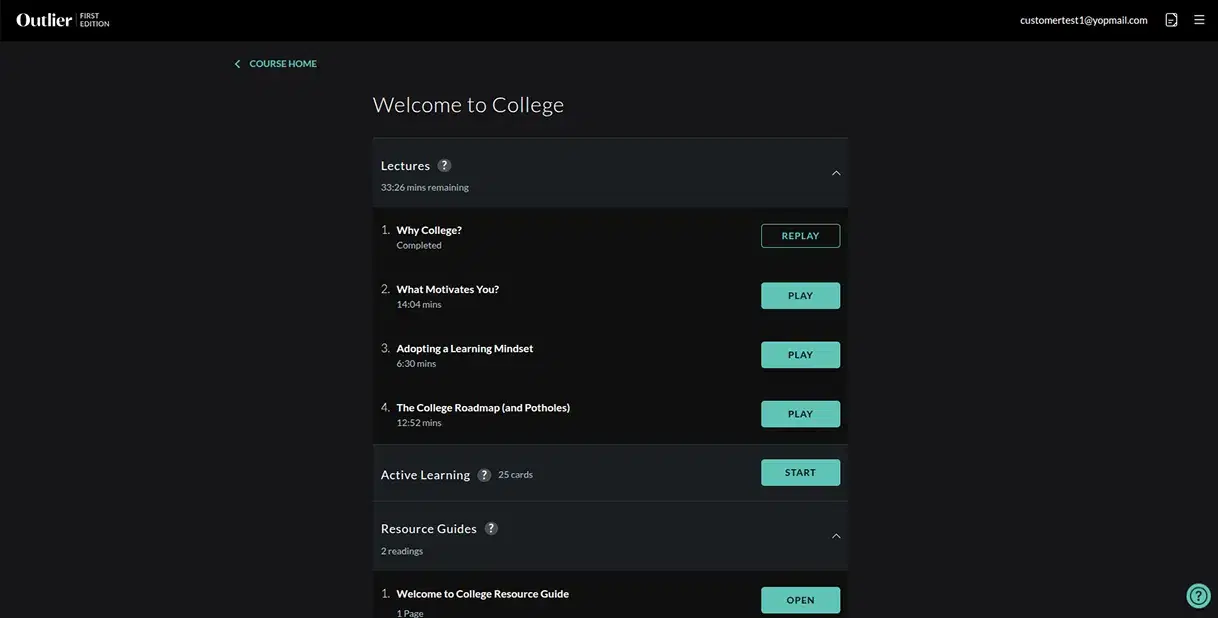Click The College Roadmap (and Potholes) title
Screen dimensions: 1218x618
483,407
